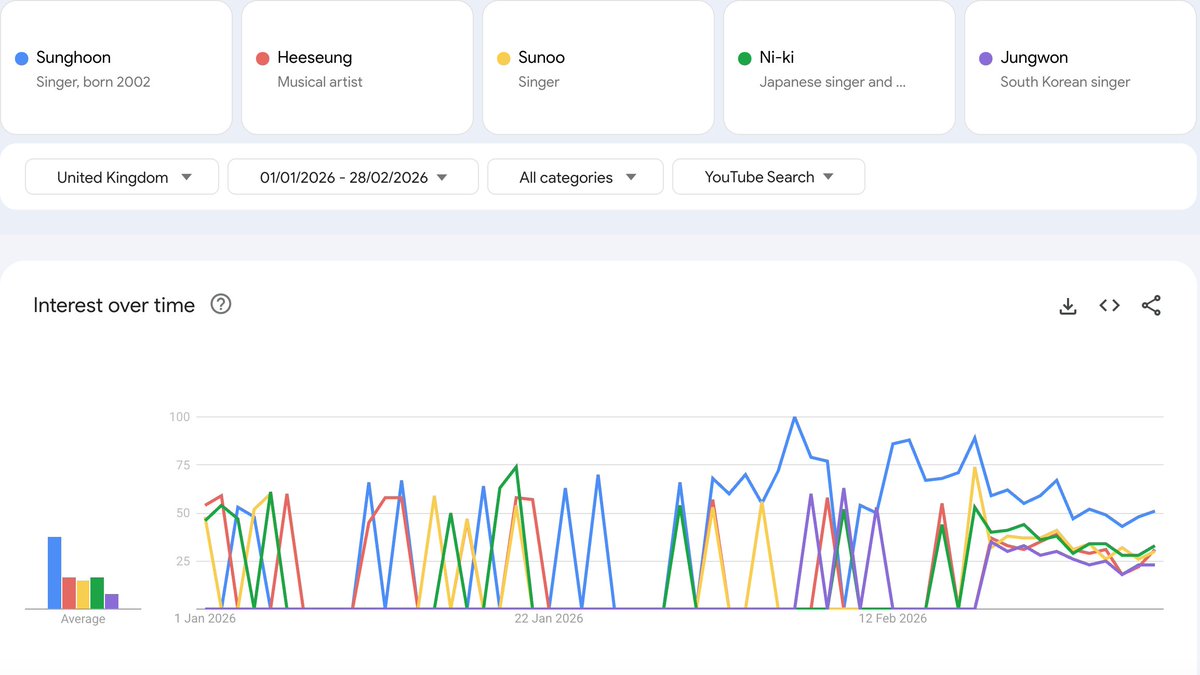The image size is (1200, 675).
Task: Click the Sunghoon line peak at 100
Action: point(794,417)
